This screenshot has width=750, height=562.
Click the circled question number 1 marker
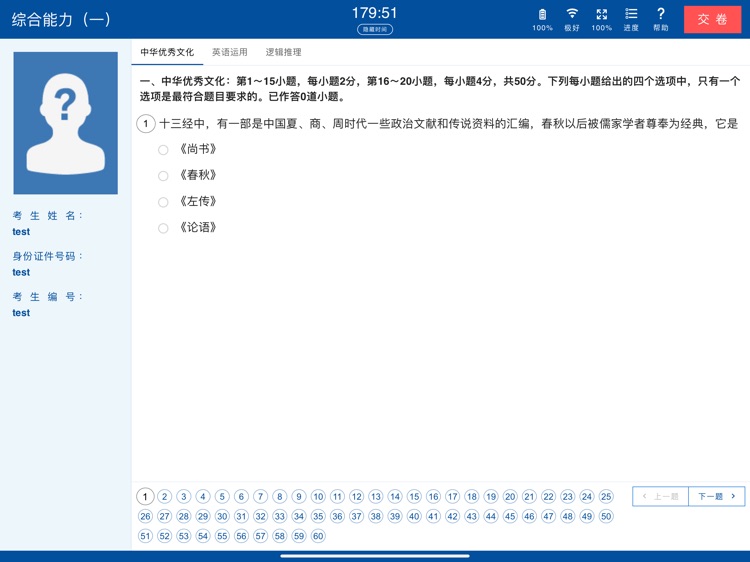(146, 123)
